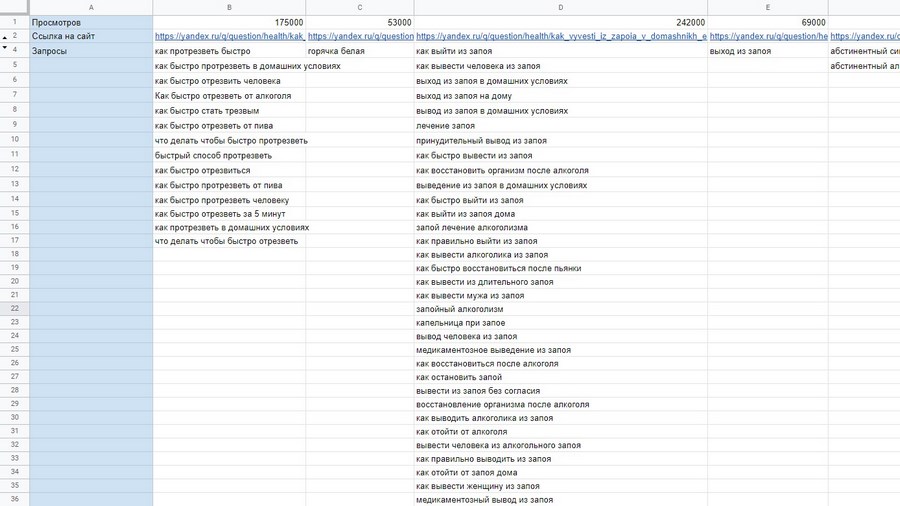This screenshot has width=900, height=506.
Task: Click the 'как быстро отрезветь за 5 минут' cell
Action: pos(229,214)
